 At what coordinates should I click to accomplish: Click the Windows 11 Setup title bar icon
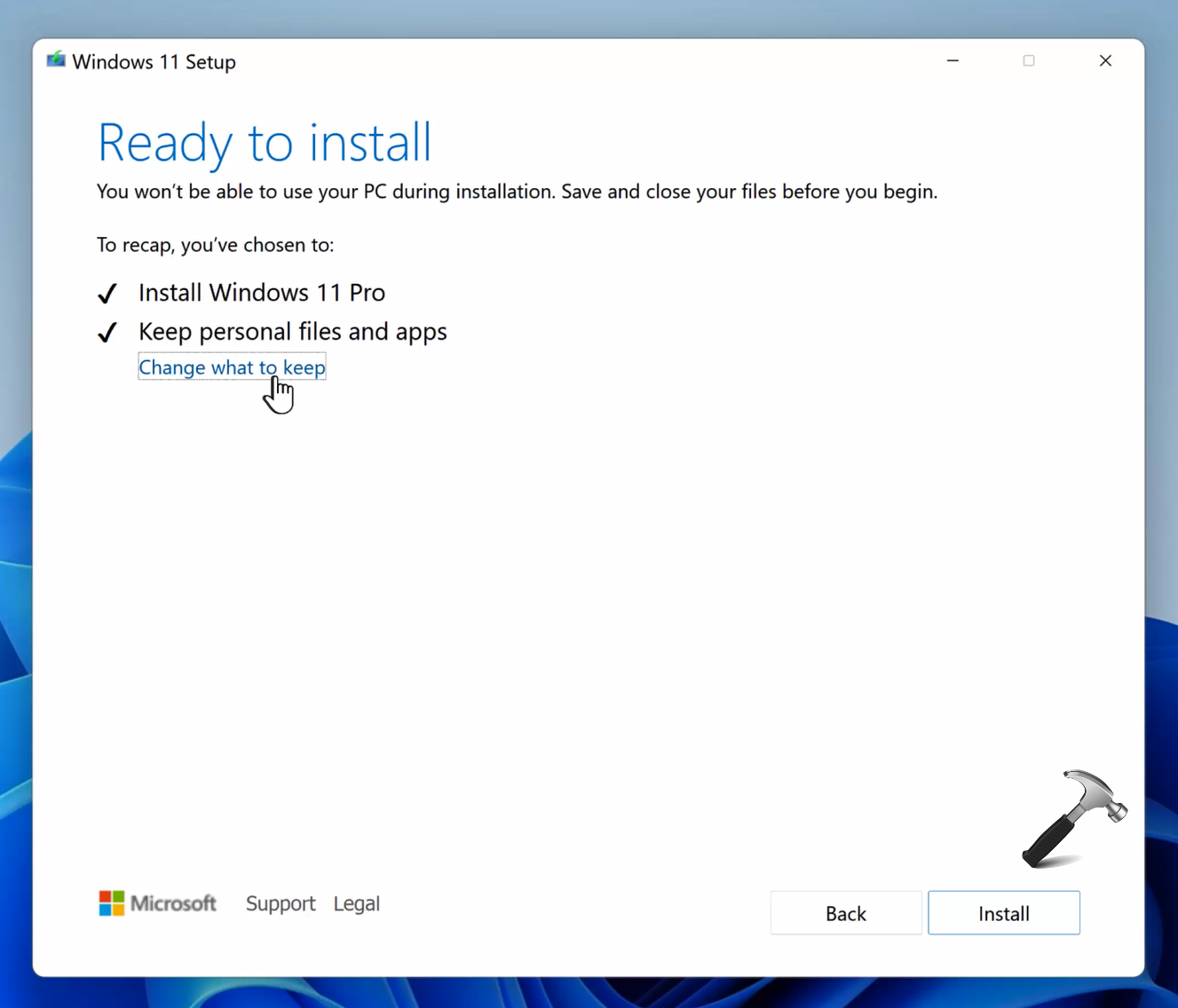click(55, 60)
